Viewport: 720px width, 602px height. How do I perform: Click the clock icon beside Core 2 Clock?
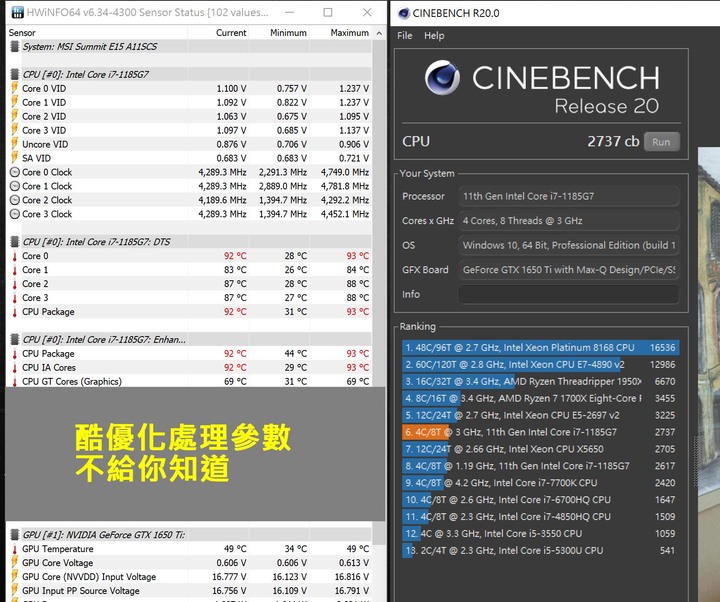click(x=15, y=200)
